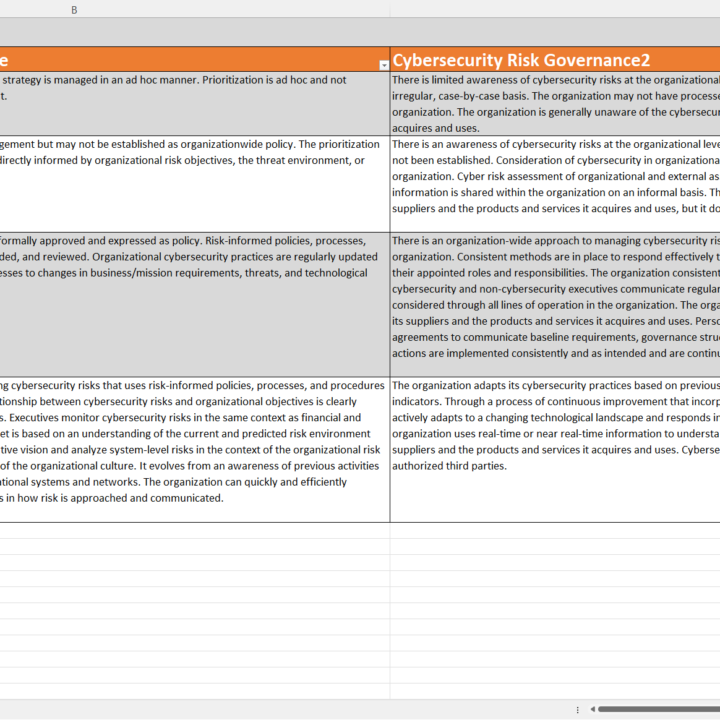Select cell starting 'There is an organization-wide approach'
Viewport: 720px width, 720px height.
click(555, 305)
